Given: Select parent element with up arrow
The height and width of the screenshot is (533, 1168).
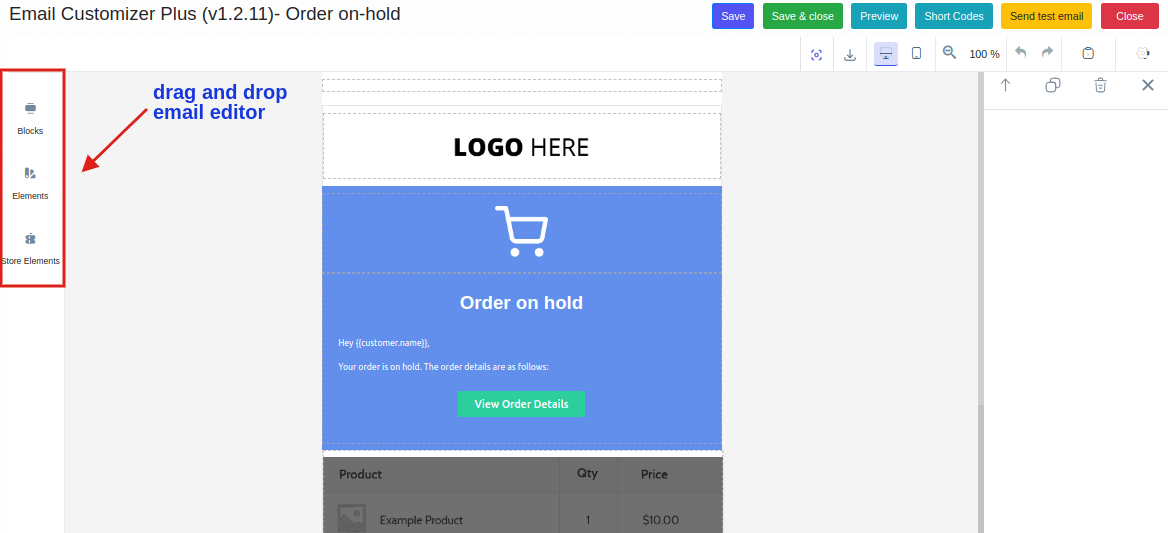Looking at the screenshot, I should (1006, 86).
